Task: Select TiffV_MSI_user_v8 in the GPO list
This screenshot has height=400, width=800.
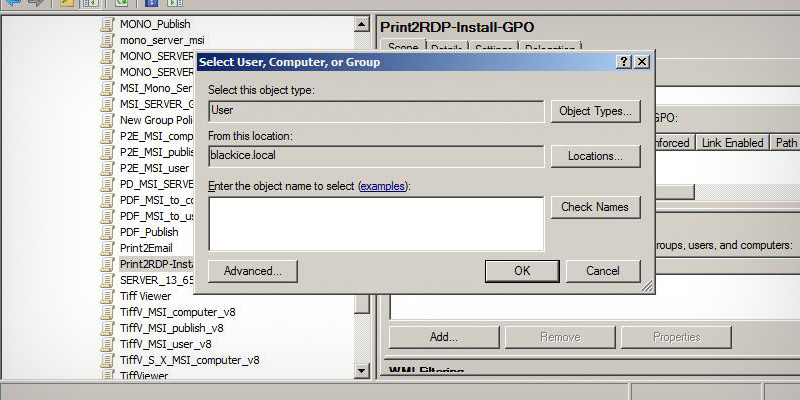Action: (x=165, y=344)
